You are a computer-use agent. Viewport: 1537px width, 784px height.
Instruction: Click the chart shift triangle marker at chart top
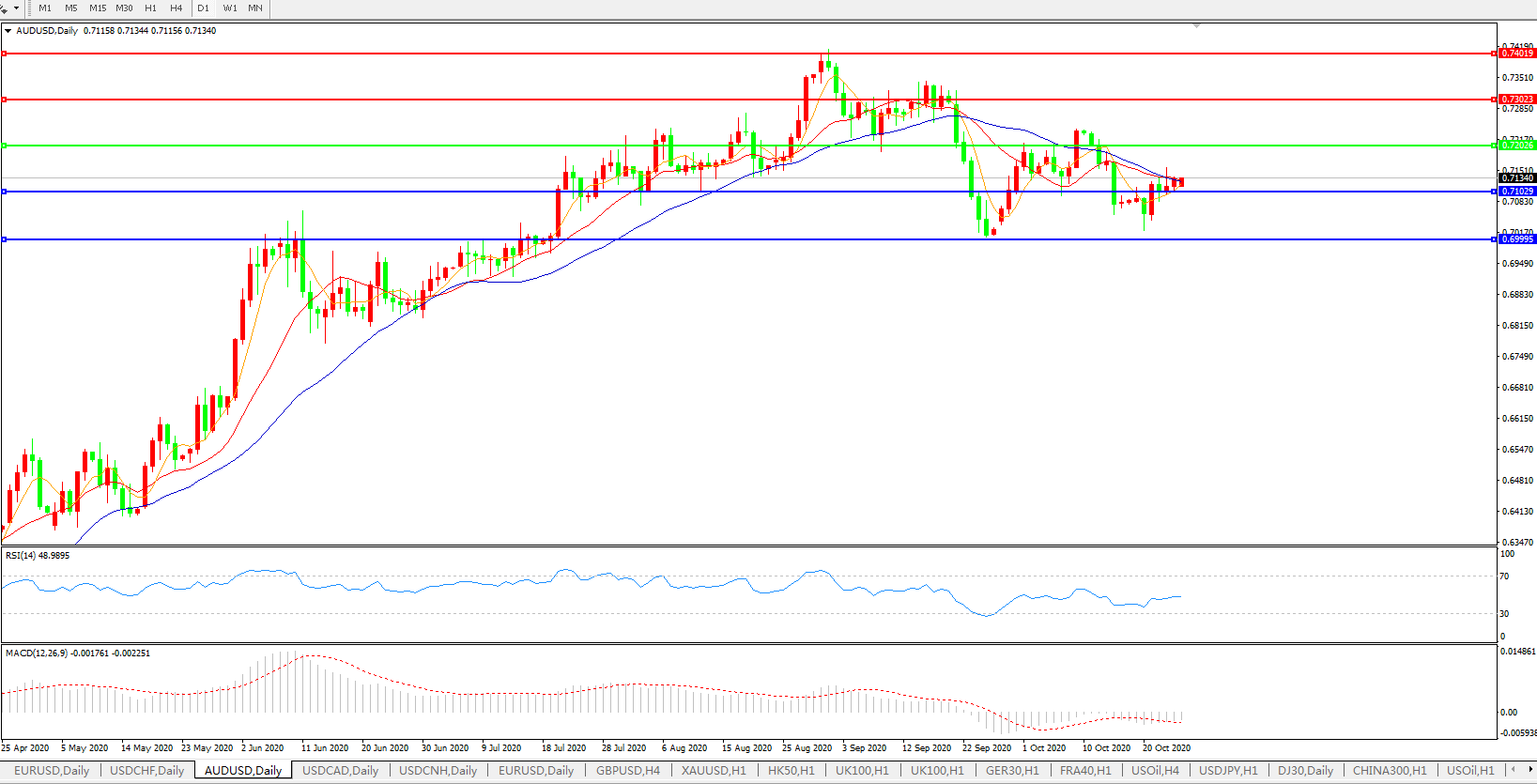pyautogui.click(x=1196, y=25)
